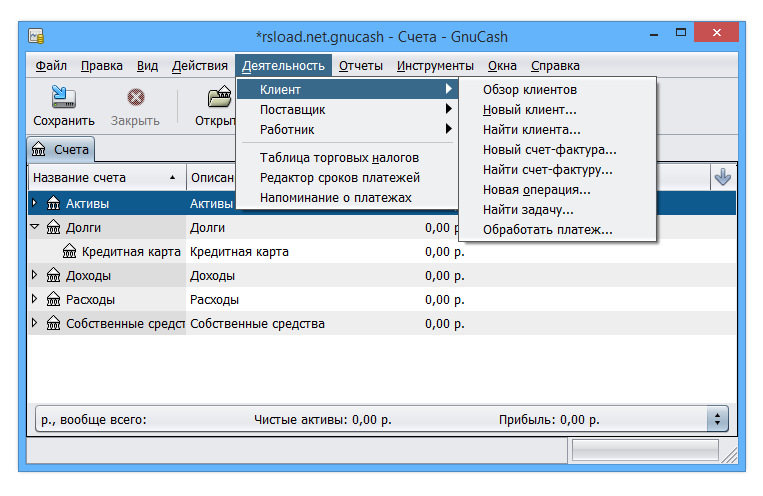
Task: Open the Работник submenu arrow
Action: 449,129
